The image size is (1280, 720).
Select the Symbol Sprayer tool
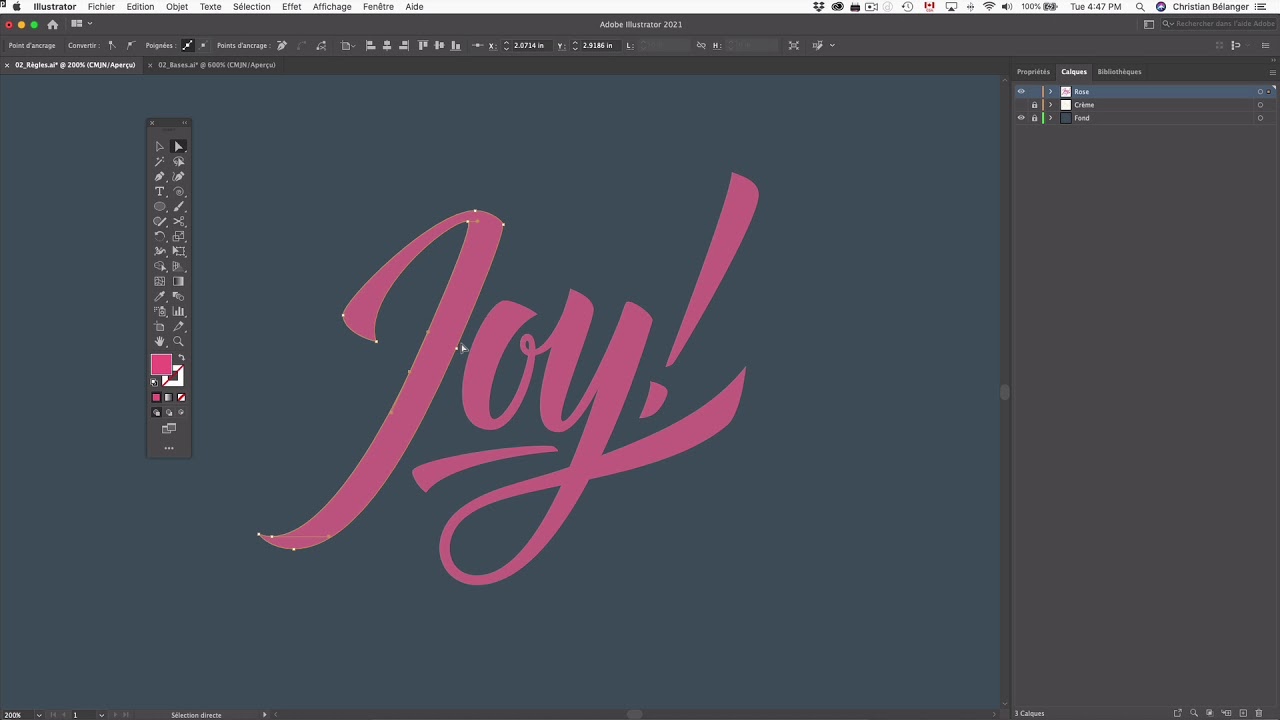pyautogui.click(x=159, y=311)
